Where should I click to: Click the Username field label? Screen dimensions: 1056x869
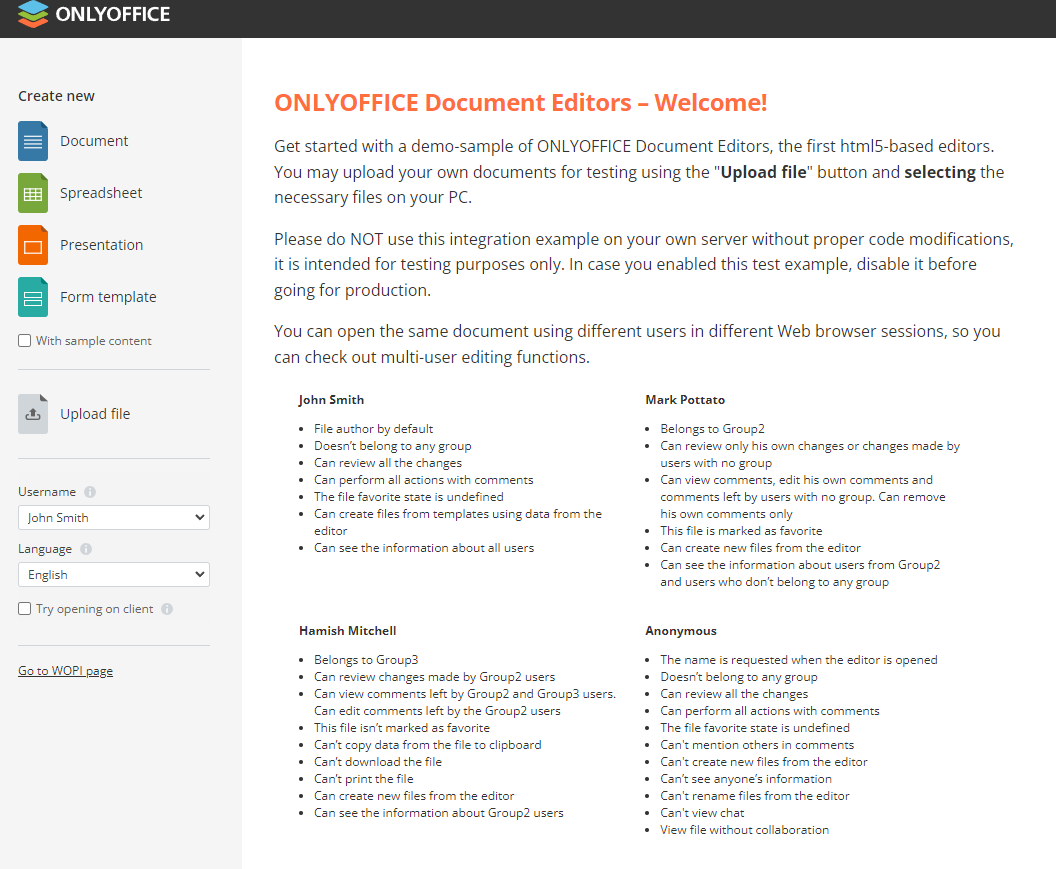47,492
